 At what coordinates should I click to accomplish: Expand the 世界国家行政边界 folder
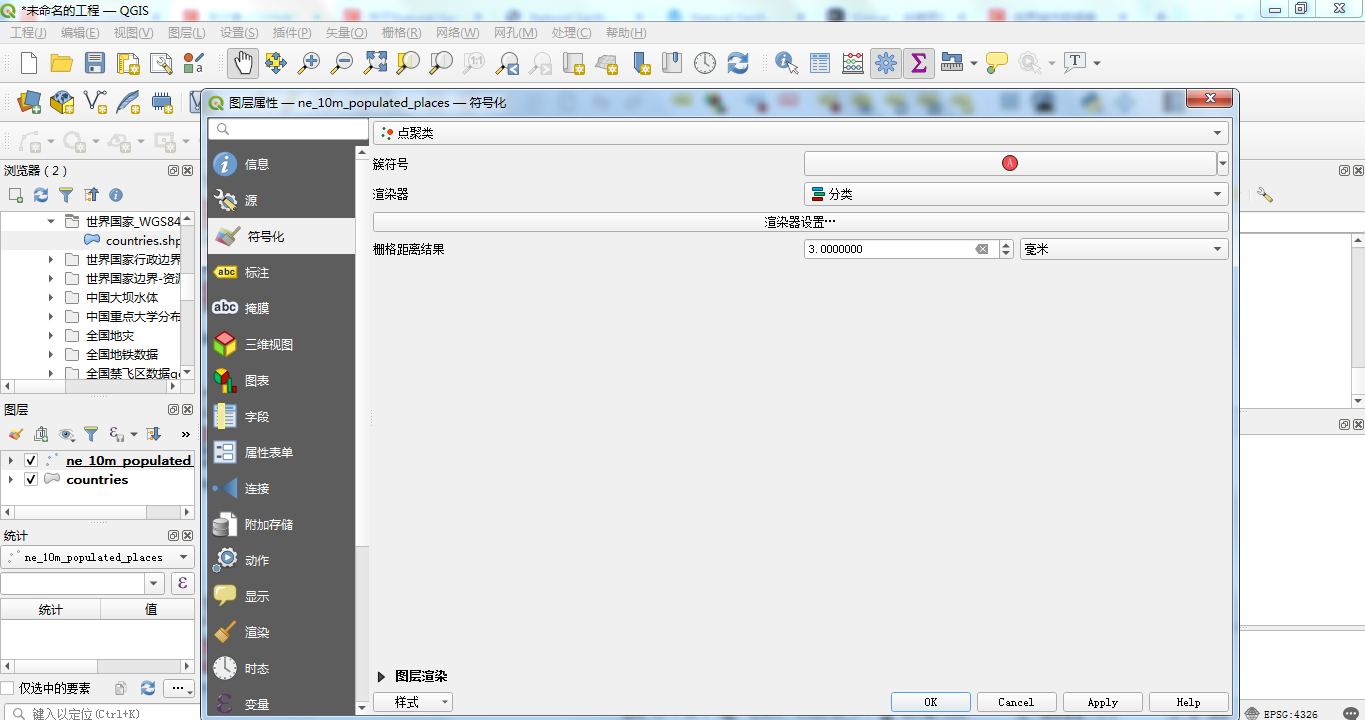pyautogui.click(x=51, y=259)
